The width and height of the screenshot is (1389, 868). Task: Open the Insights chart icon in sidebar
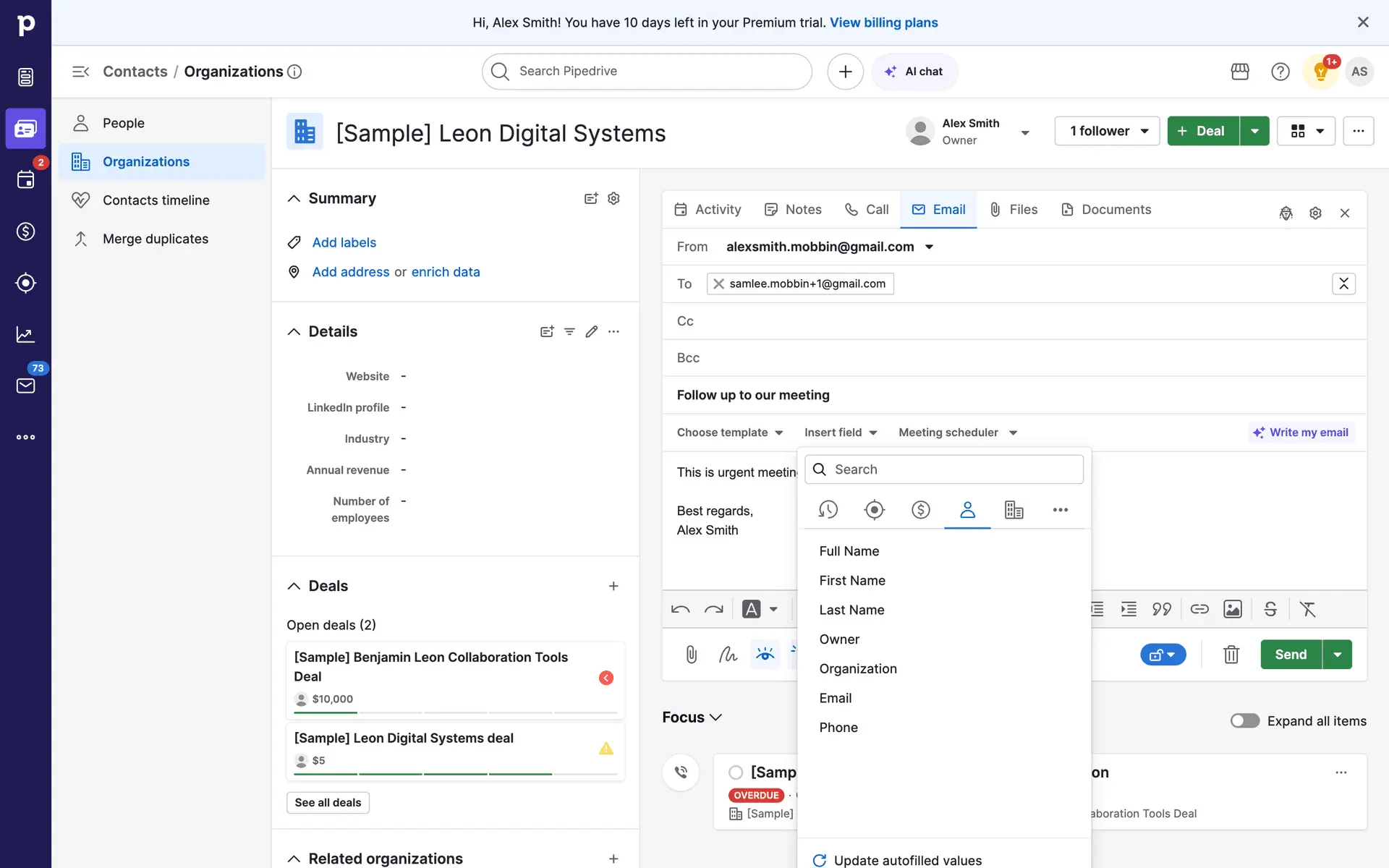(25, 334)
